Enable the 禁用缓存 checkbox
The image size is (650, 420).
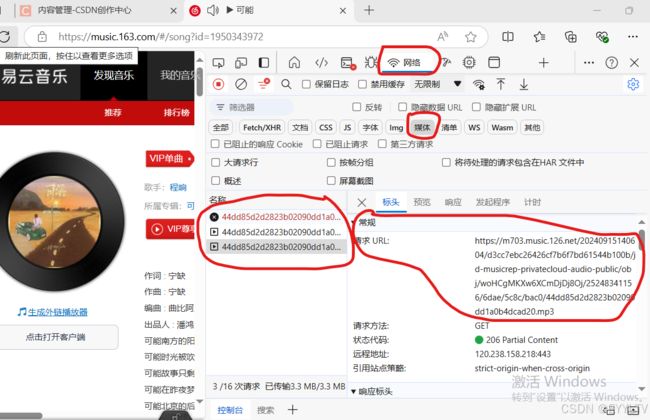point(362,84)
